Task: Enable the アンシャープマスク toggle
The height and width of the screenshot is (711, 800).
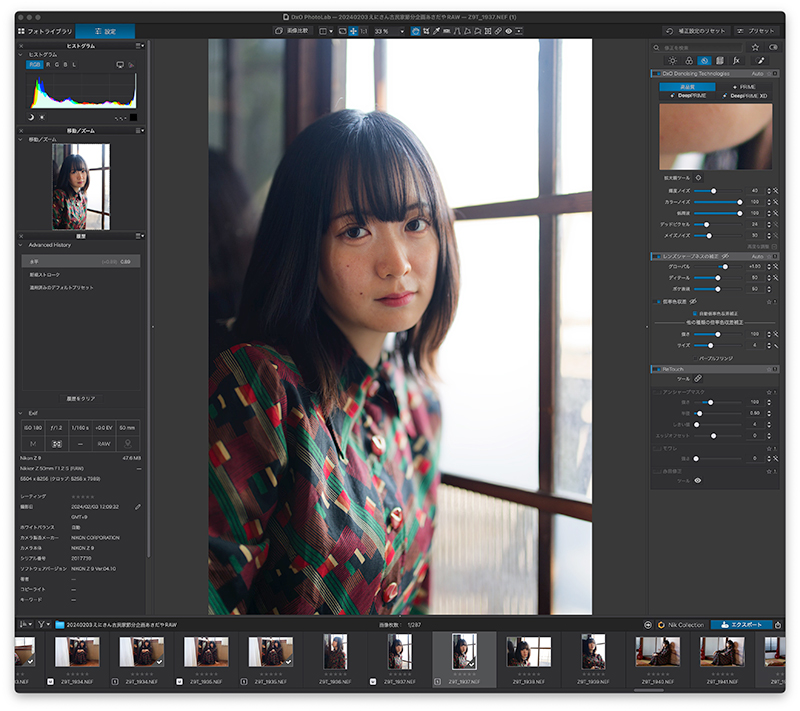Action: 657,392
